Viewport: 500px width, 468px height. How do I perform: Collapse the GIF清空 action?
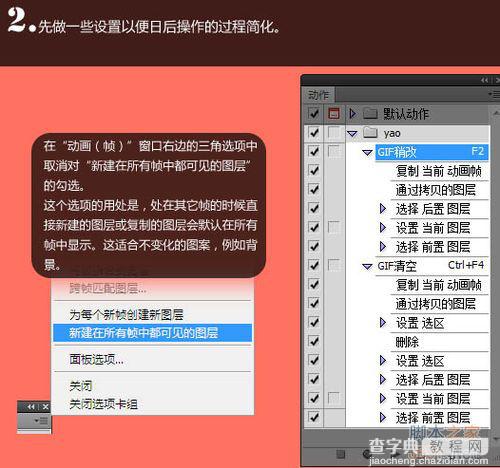click(367, 266)
